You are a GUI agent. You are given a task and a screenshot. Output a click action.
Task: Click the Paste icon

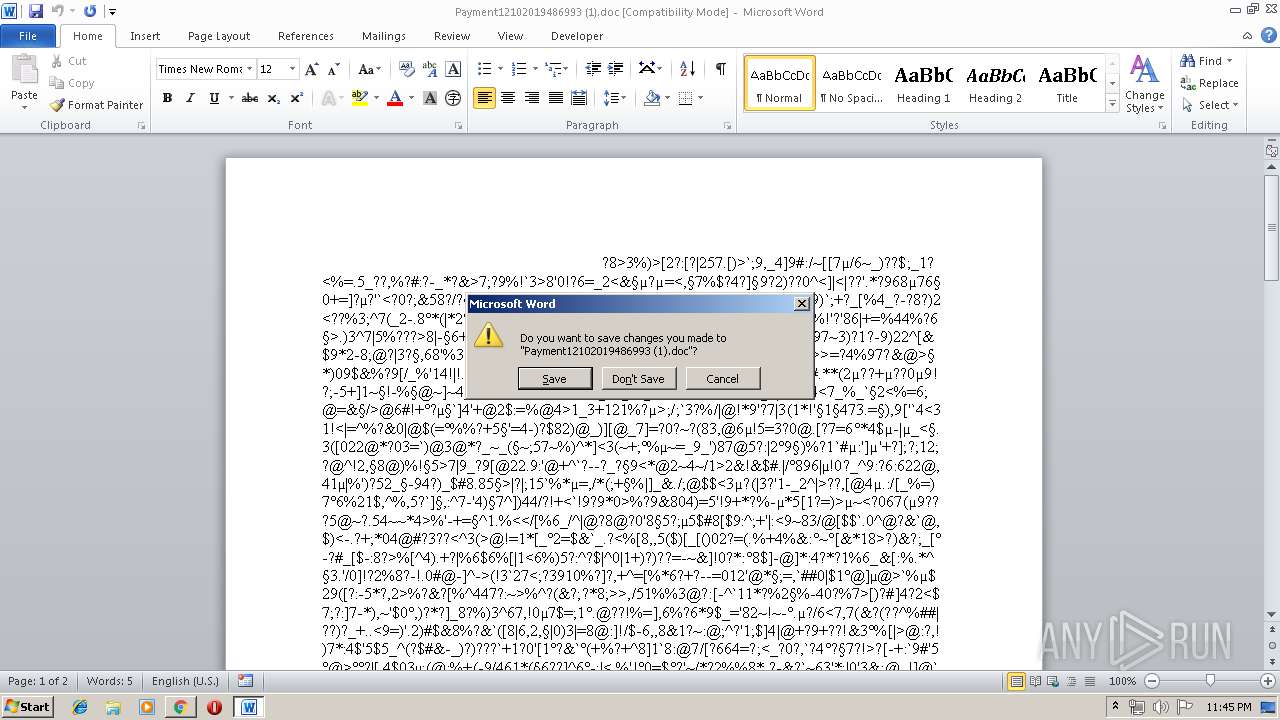(24, 70)
